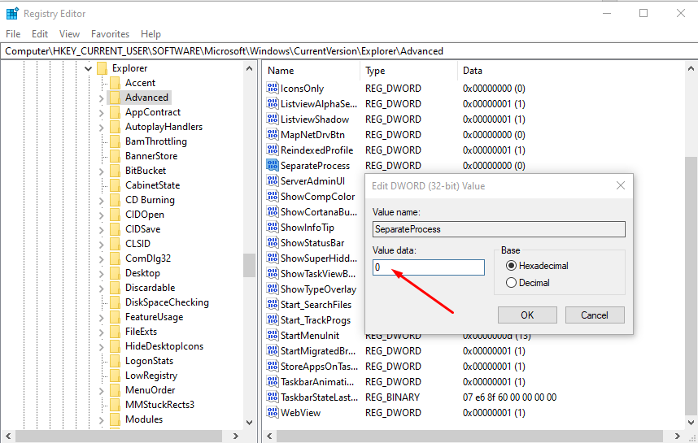Open the Favorites menu
This screenshot has height=444, width=698.
coord(110,34)
